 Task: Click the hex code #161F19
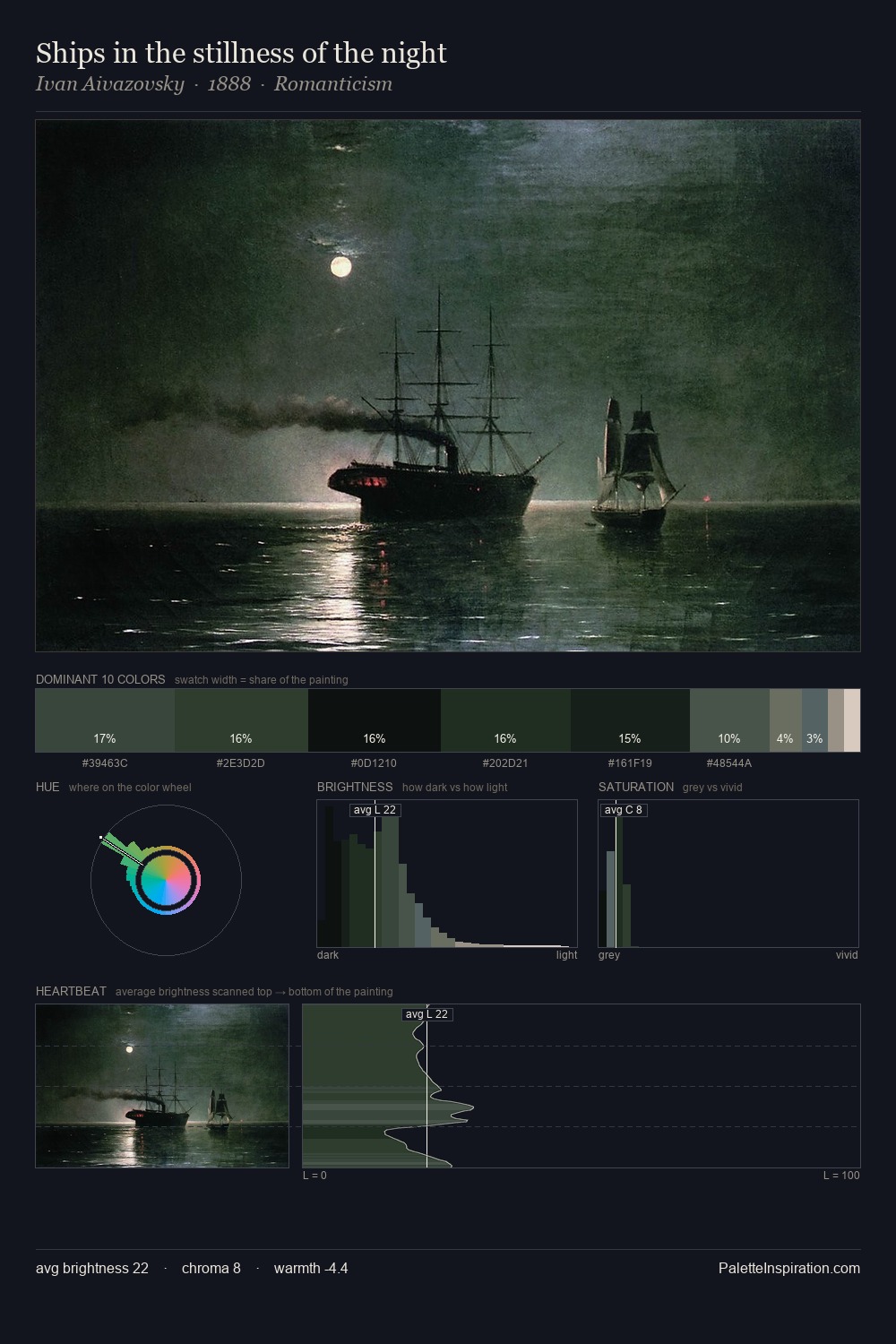(x=630, y=763)
